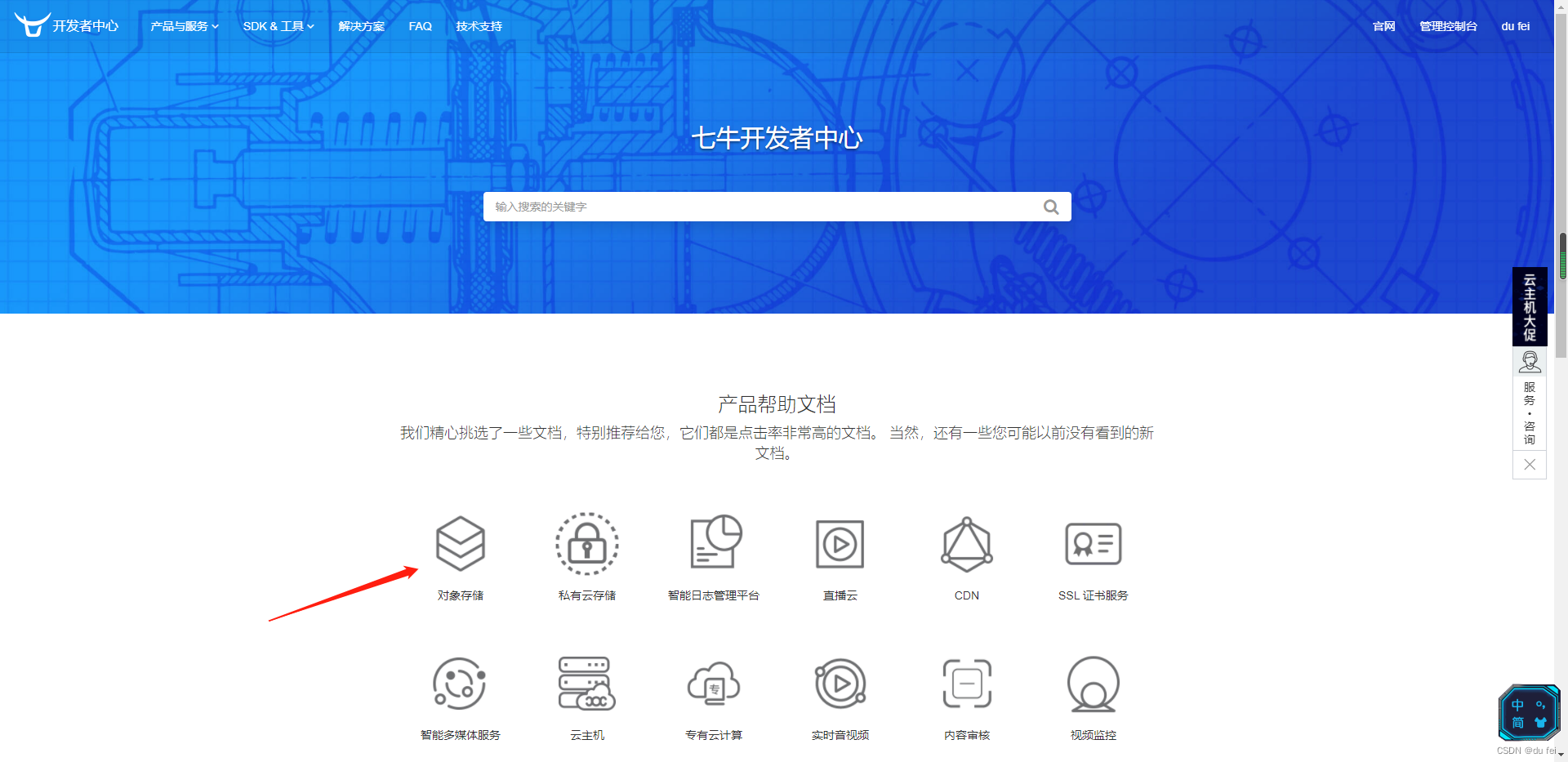Open the SSL 证书服务 certificate icon
Image resolution: width=1568 pixels, height=762 pixels.
pos(1094,544)
